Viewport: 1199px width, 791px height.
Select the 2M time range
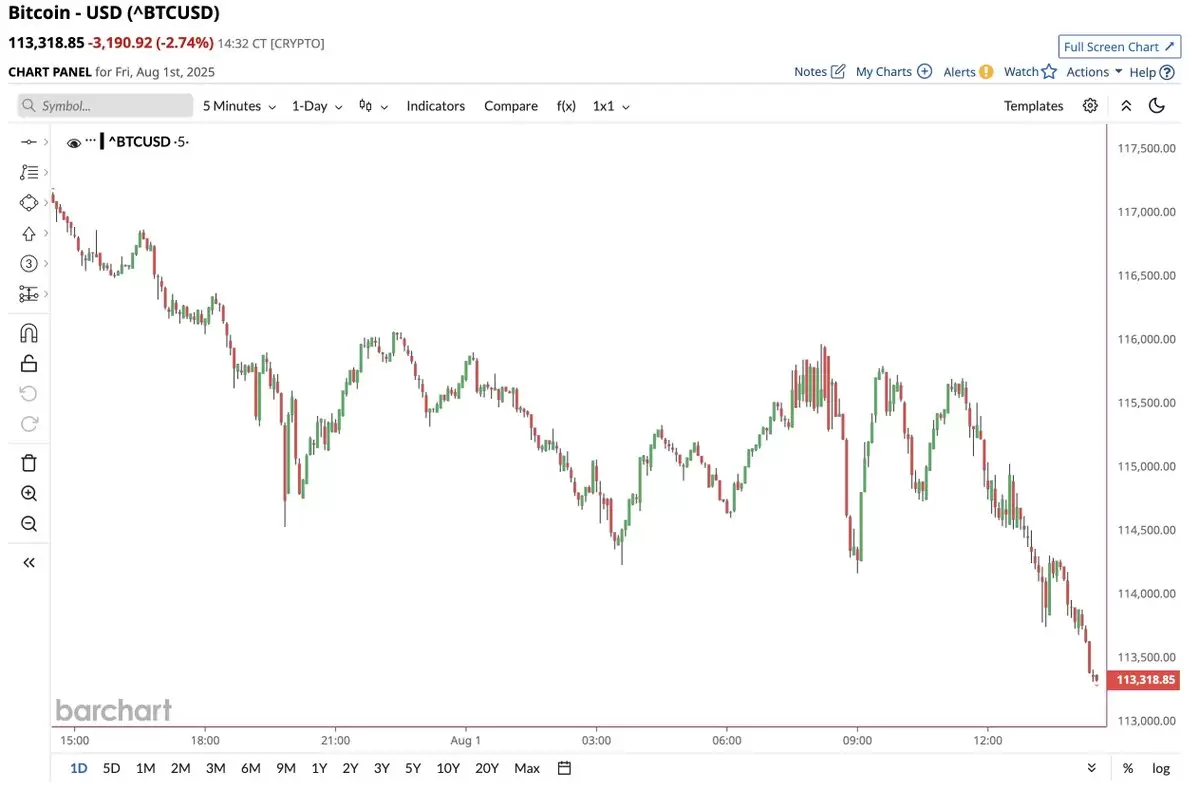pos(180,768)
